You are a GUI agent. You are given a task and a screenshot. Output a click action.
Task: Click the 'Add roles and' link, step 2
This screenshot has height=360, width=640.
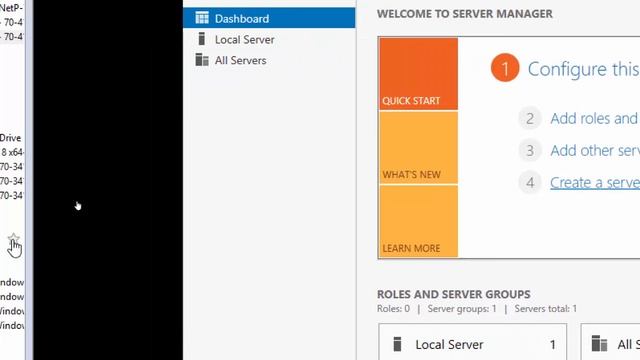tap(595, 118)
